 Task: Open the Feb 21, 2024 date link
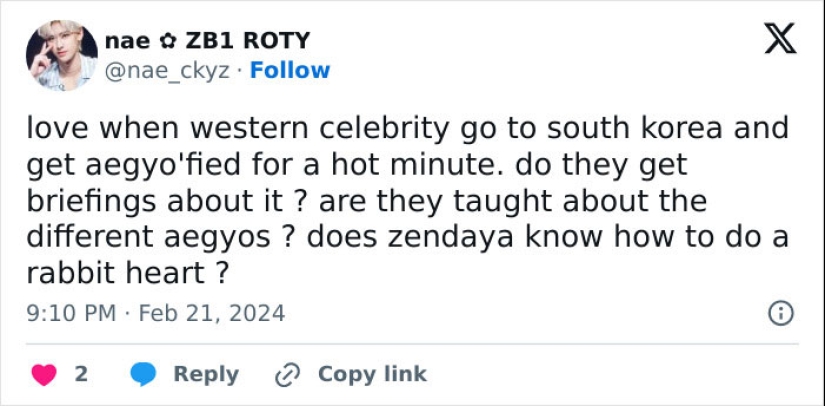(x=211, y=313)
